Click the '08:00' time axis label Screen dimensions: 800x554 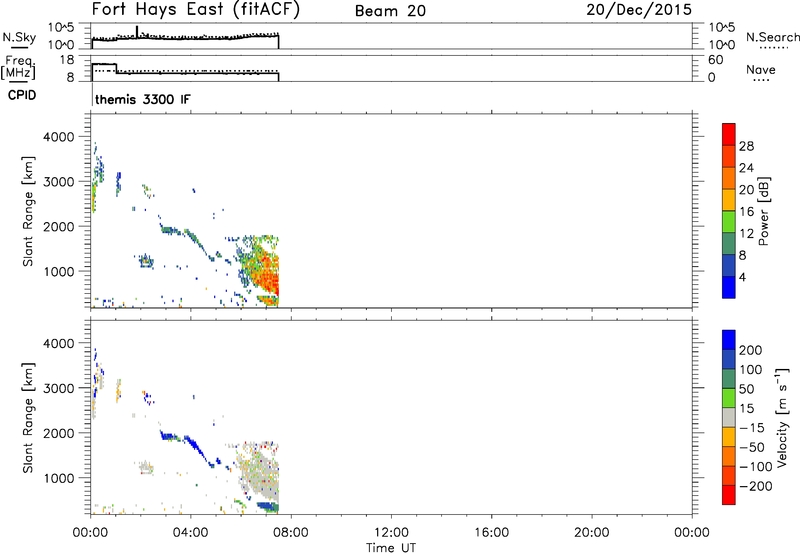291,533
